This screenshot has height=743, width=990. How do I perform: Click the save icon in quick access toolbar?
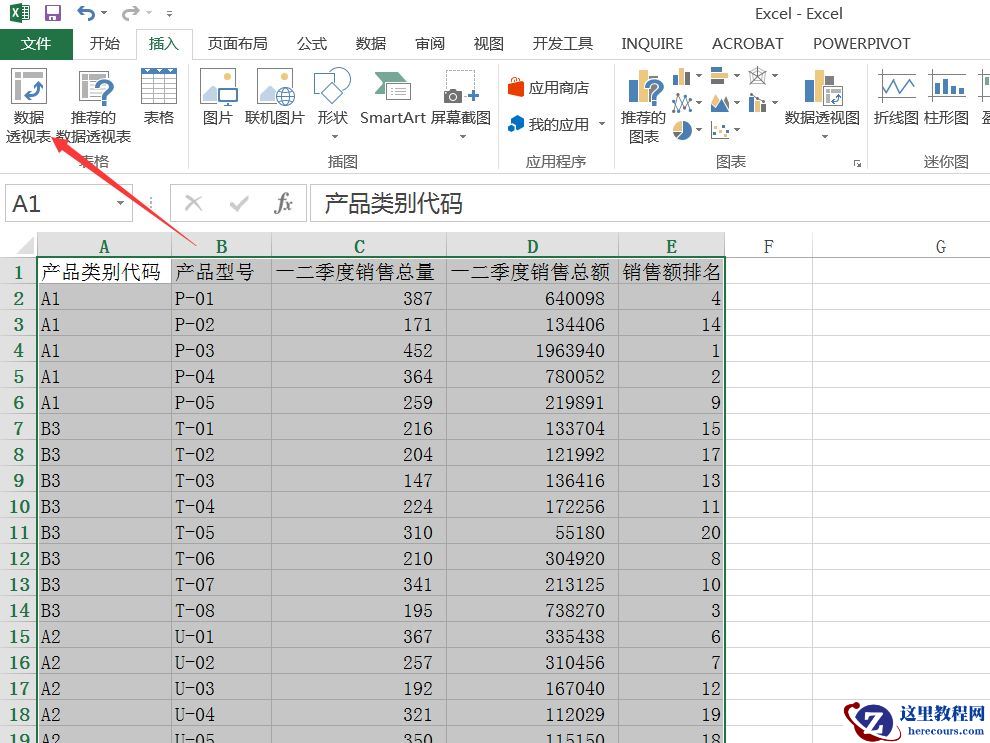click(53, 13)
